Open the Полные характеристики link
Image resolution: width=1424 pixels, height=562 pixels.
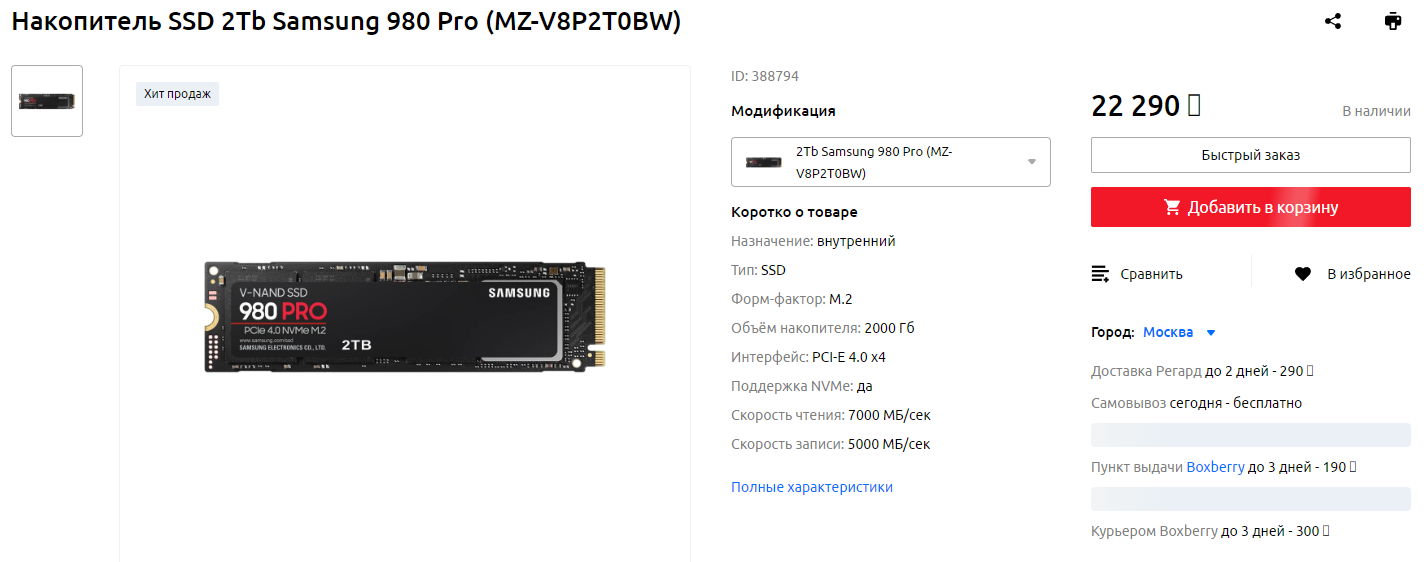812,487
